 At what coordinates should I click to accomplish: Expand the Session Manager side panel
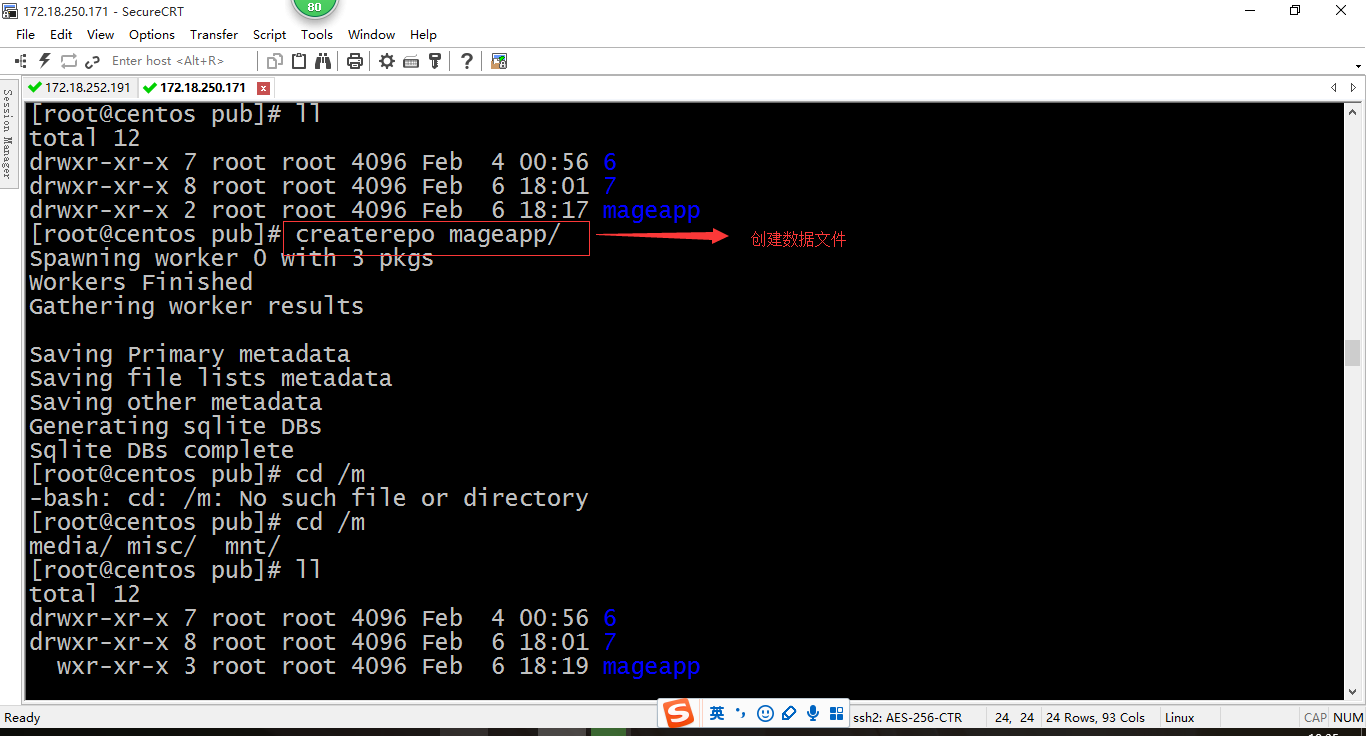click(x=7, y=133)
